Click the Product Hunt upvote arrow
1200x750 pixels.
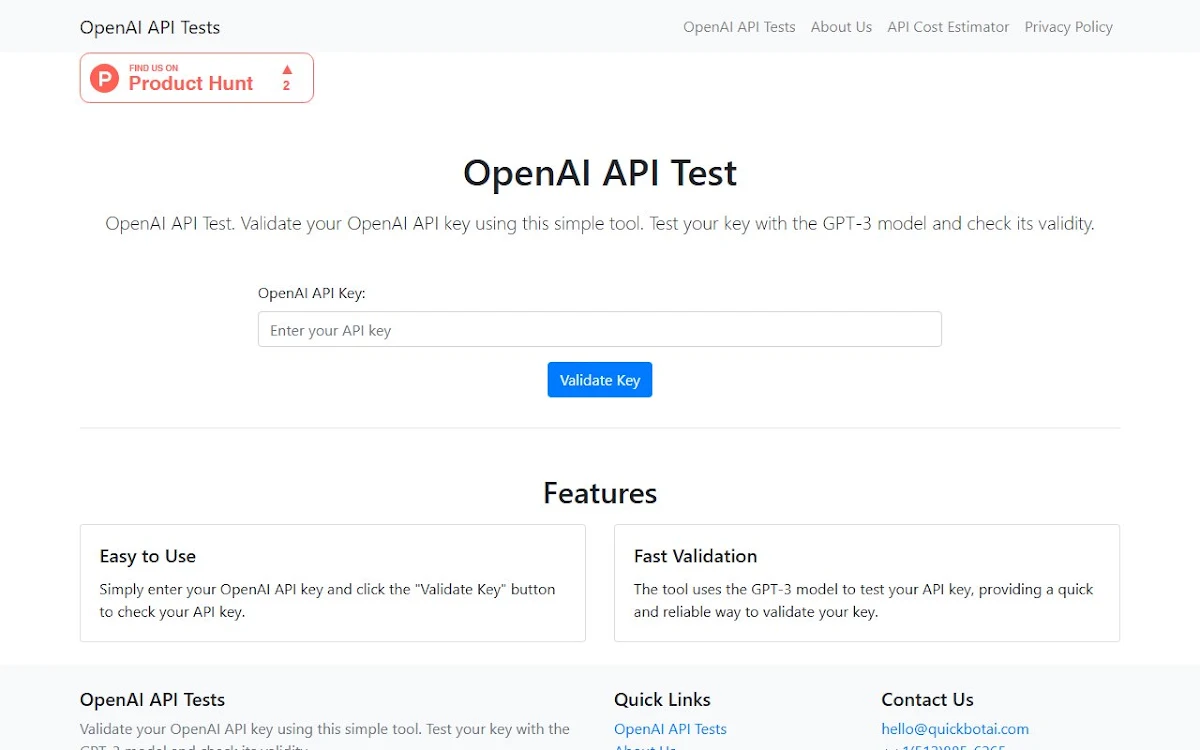287,70
